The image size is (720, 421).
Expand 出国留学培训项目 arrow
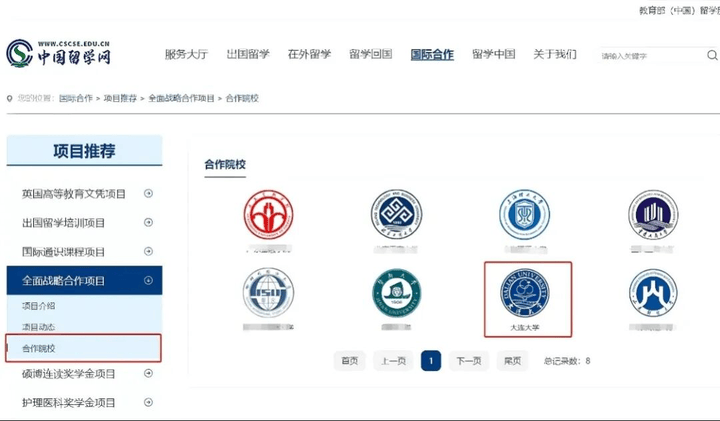148,222
